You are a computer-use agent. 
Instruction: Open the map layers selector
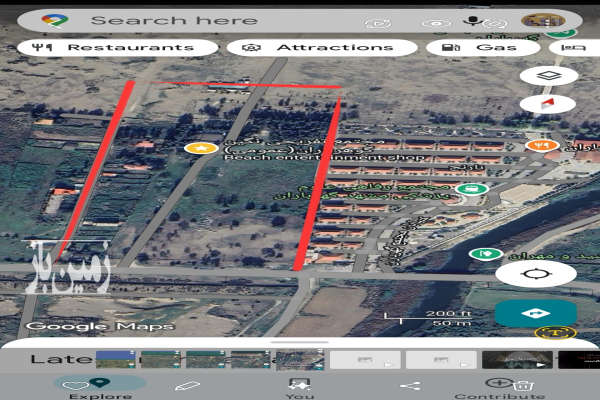pyautogui.click(x=548, y=75)
